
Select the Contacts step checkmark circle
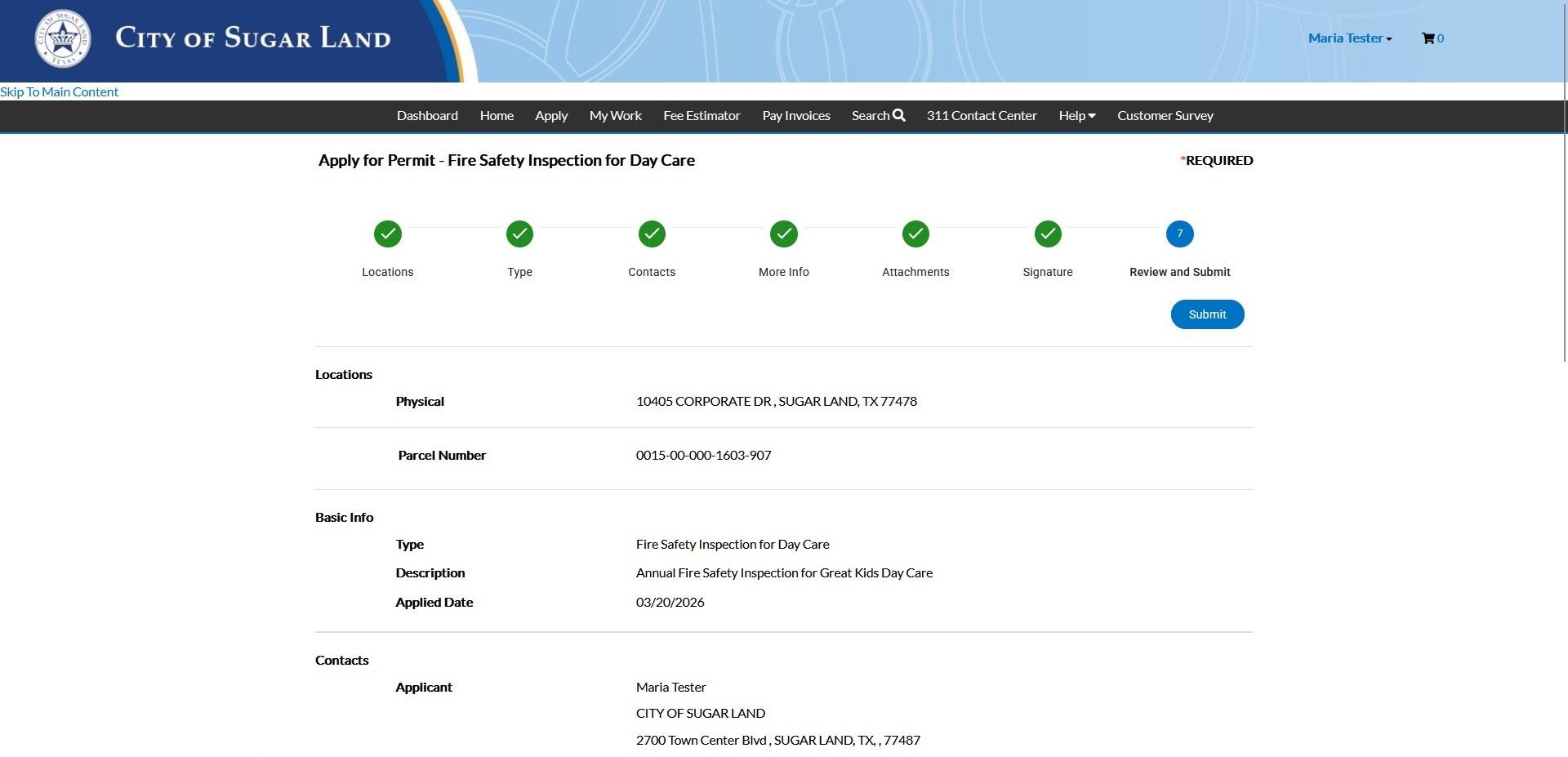(652, 234)
